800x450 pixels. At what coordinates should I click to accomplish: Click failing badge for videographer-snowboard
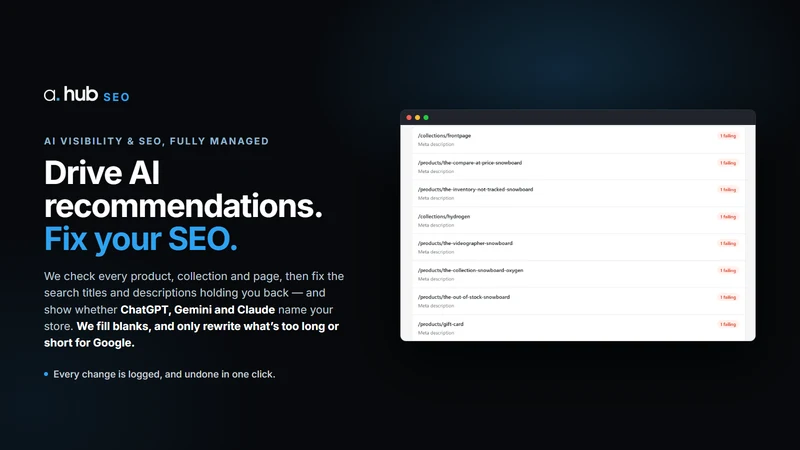pos(728,243)
